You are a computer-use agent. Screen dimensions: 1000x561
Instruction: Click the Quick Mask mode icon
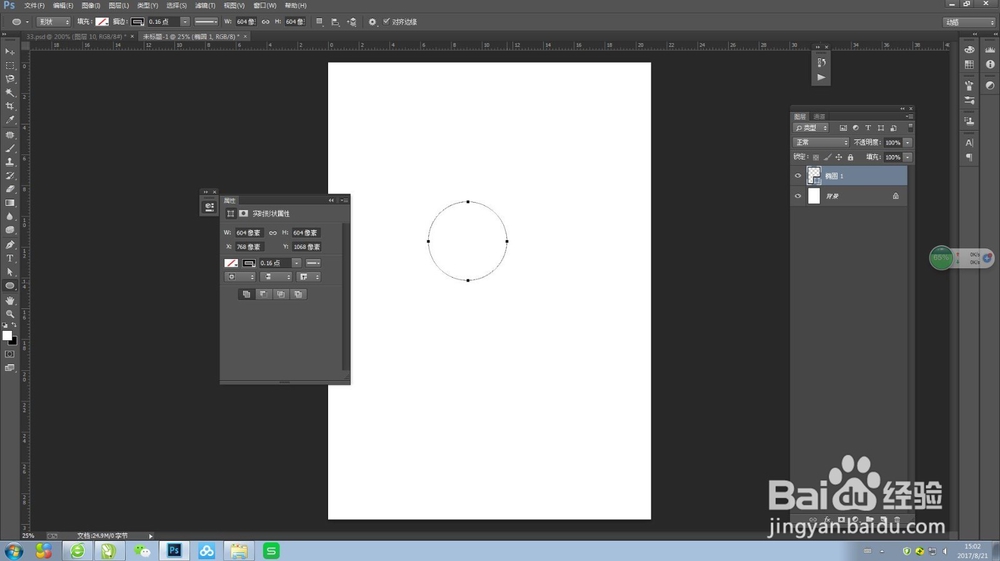click(10, 354)
